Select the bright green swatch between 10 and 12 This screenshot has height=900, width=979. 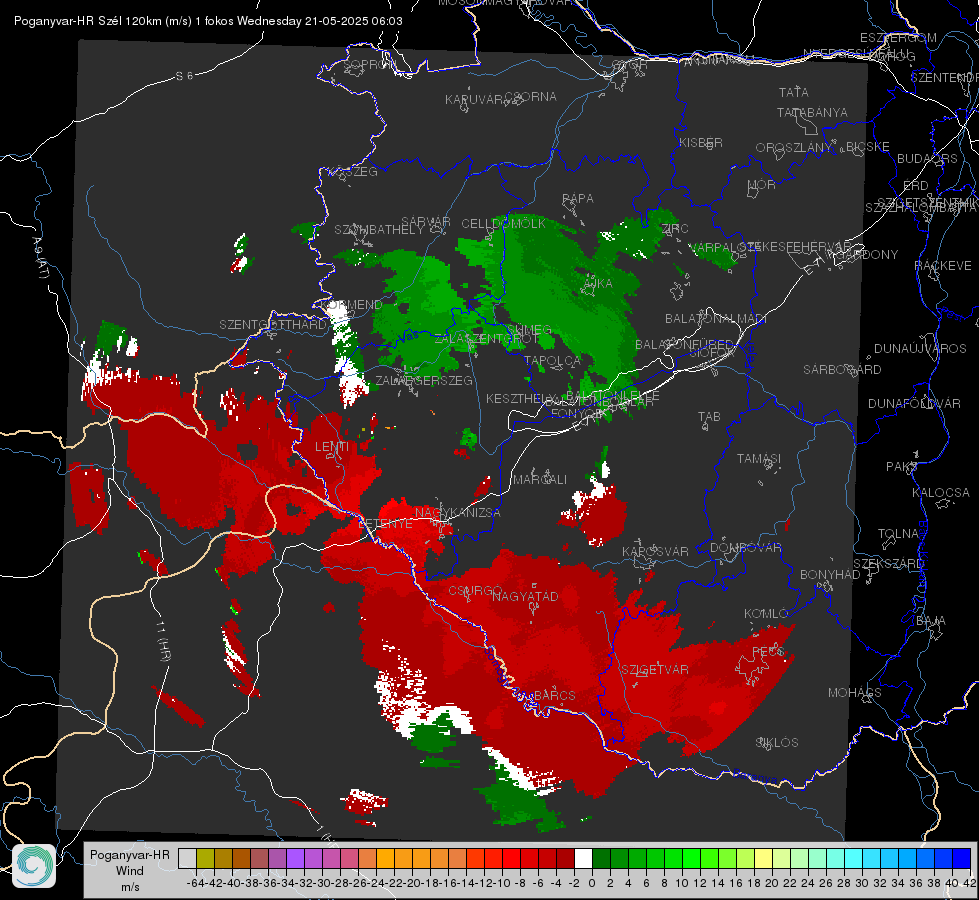pyautogui.click(x=691, y=858)
